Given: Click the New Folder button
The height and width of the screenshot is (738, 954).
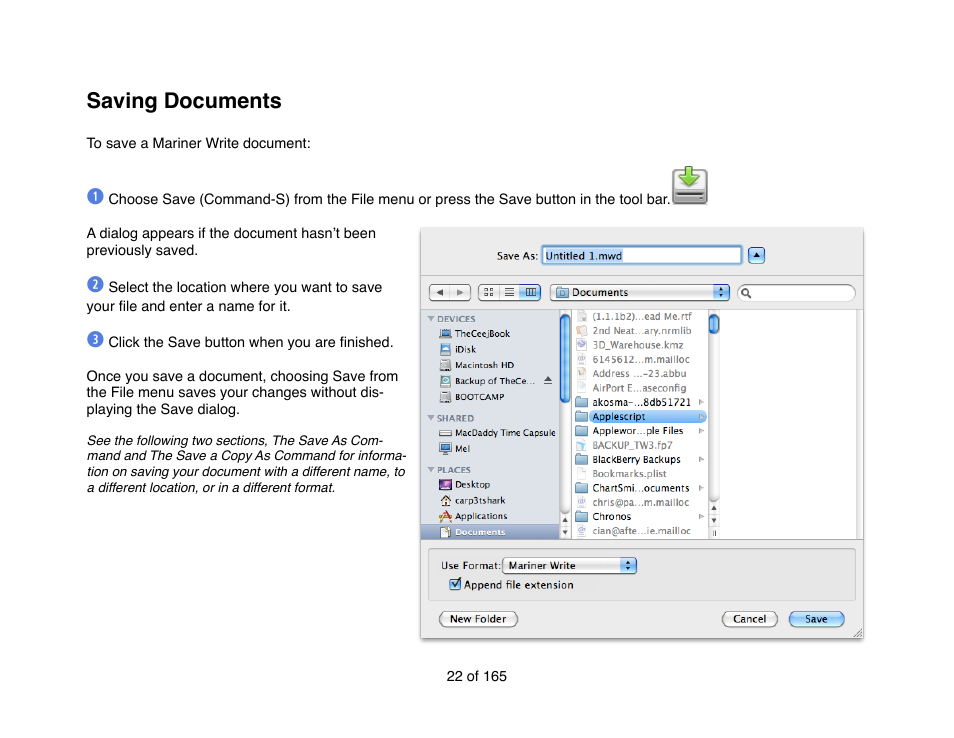Looking at the screenshot, I should point(478,619).
